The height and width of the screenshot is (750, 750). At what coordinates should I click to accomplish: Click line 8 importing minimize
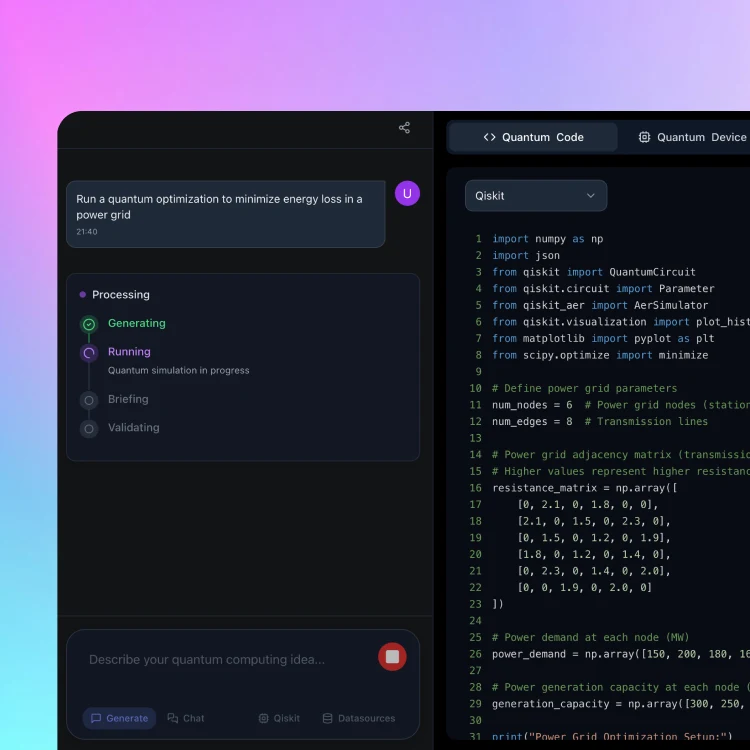click(x=600, y=355)
